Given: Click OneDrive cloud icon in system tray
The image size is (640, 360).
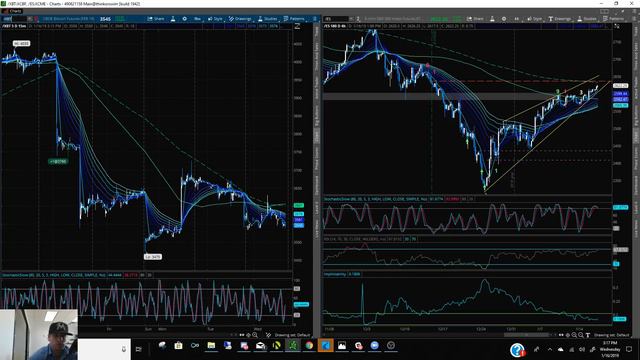Looking at the screenshot, I should 560,349.
